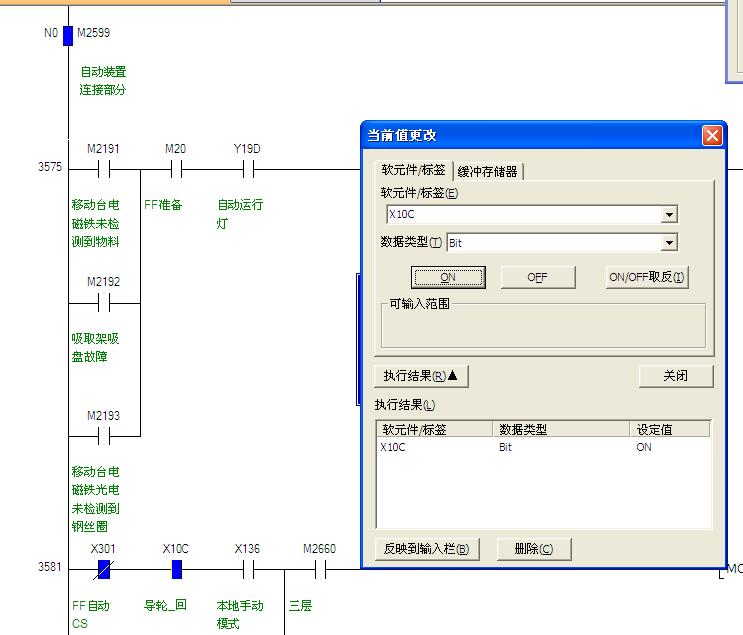Toggle state with ON/OFF取反 button

647,278
